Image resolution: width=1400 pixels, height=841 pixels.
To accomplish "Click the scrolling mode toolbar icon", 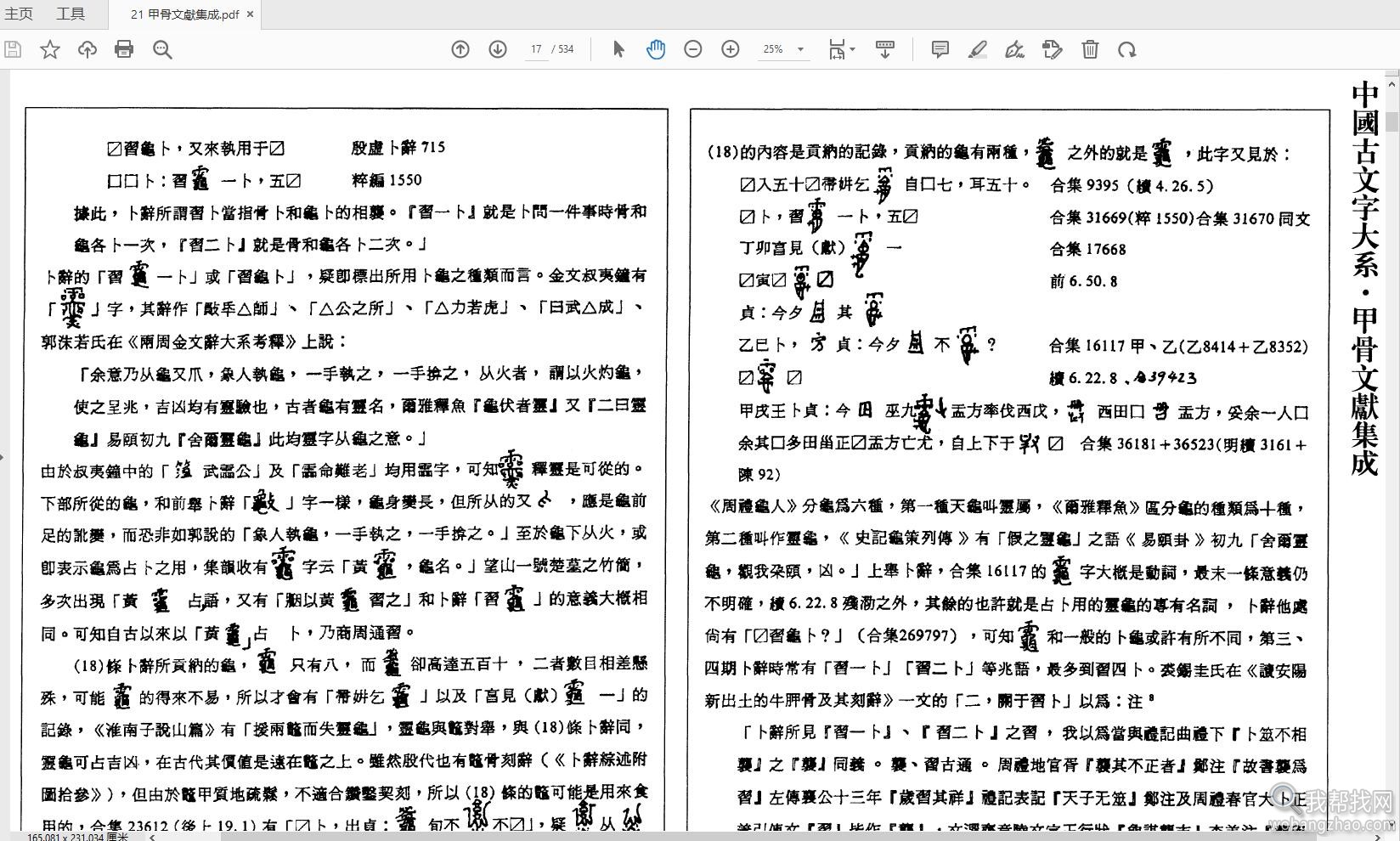I will [884, 49].
